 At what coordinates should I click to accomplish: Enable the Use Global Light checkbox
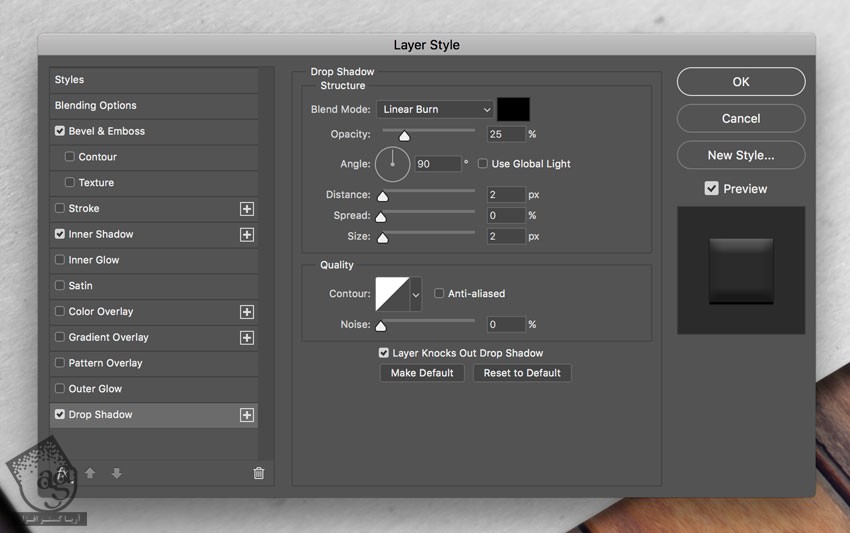(x=483, y=164)
